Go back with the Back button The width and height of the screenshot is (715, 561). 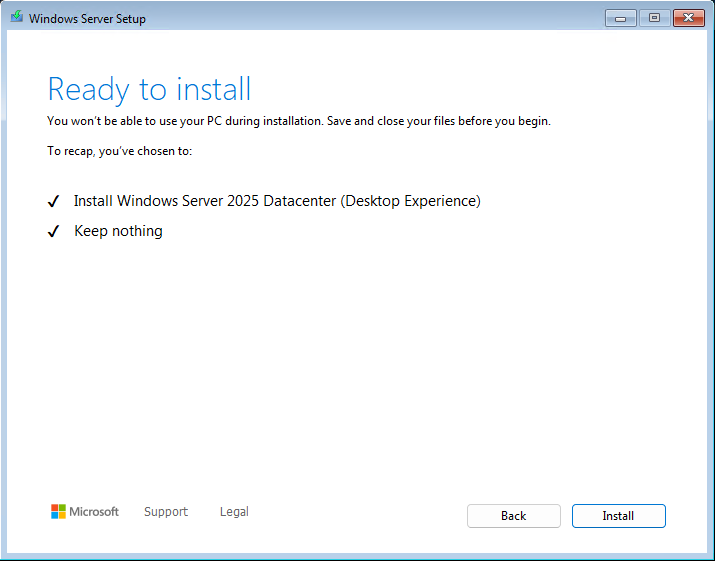pyautogui.click(x=513, y=516)
